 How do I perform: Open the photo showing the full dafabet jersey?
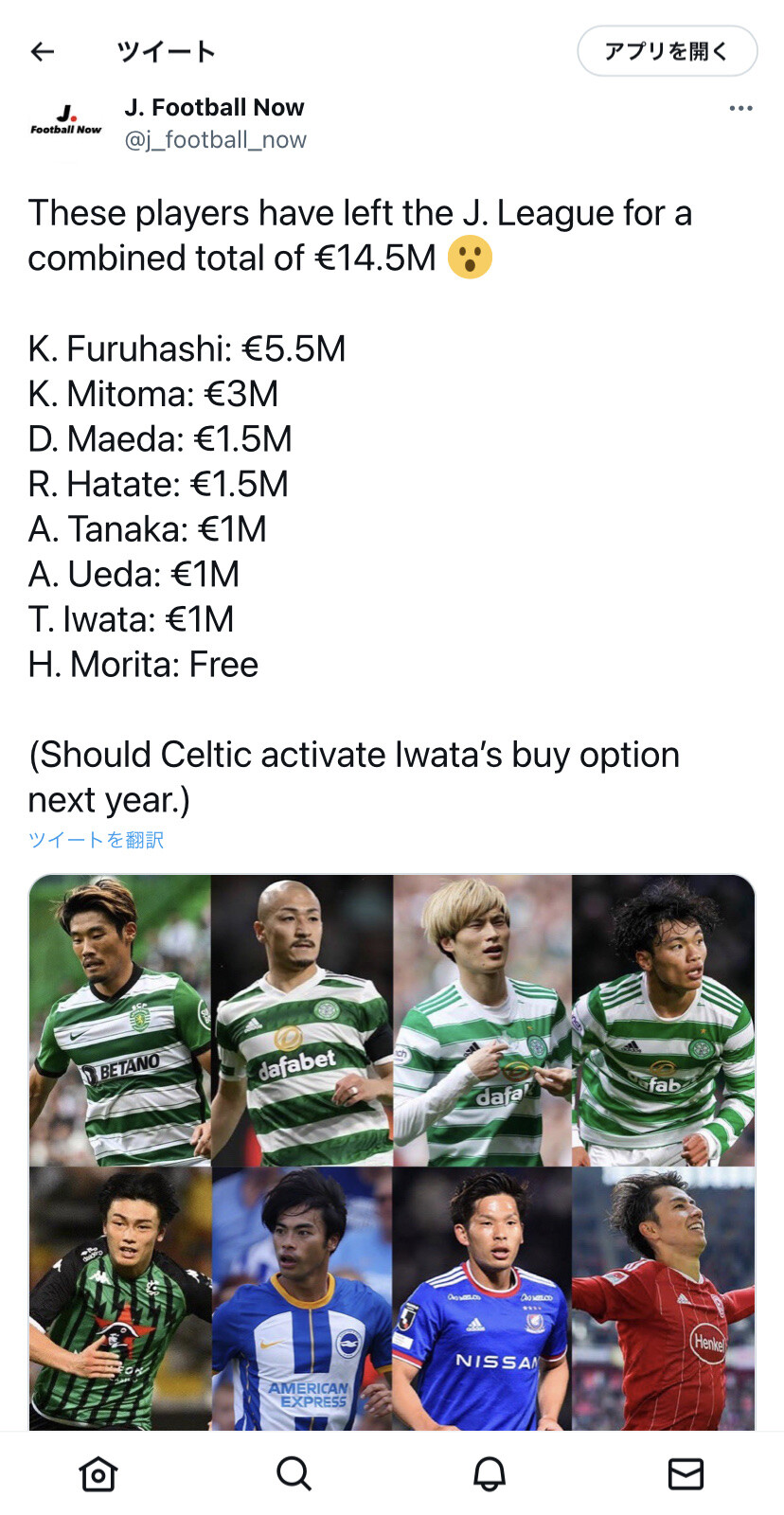pyautogui.click(x=301, y=1021)
